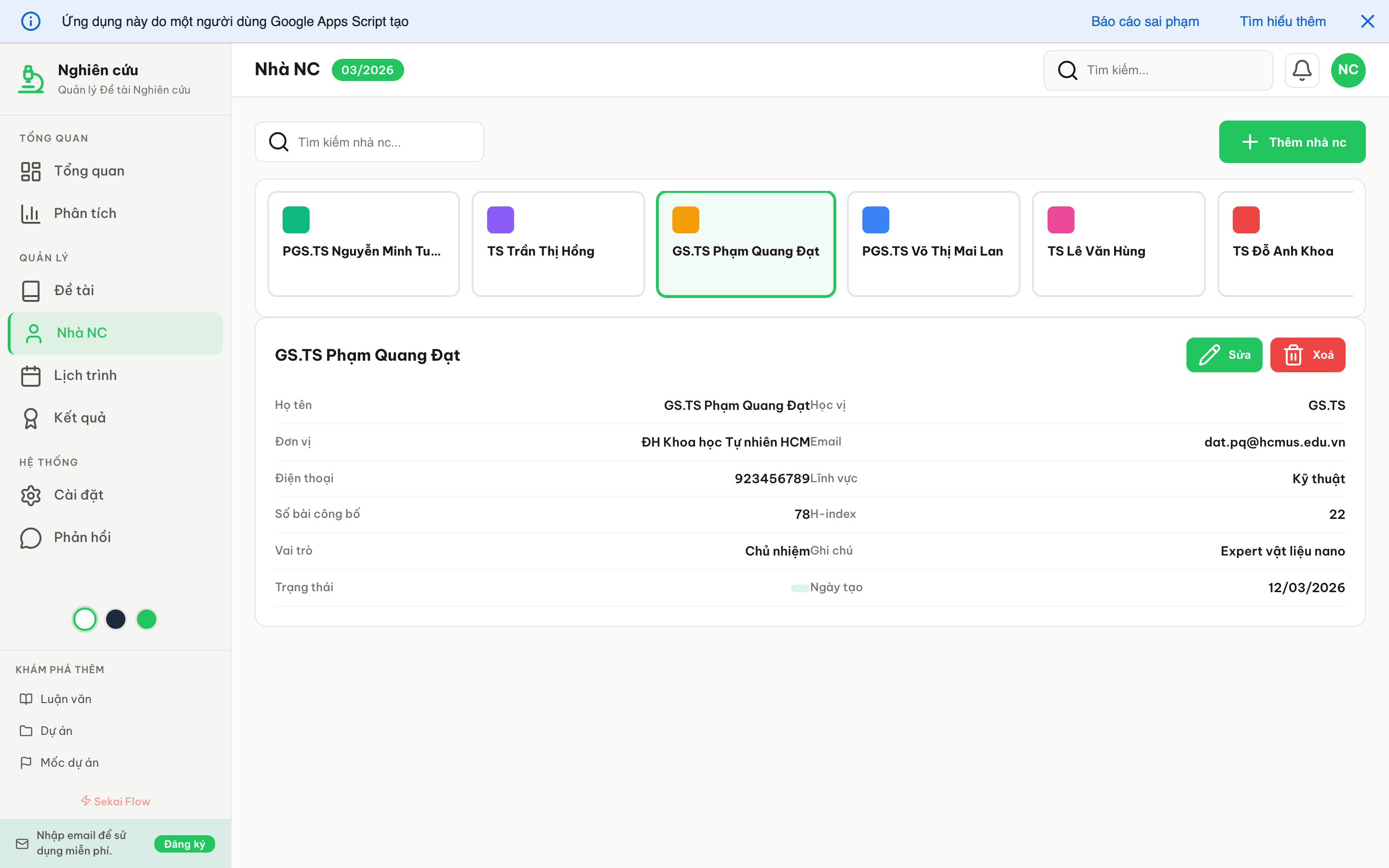The image size is (1389, 868).
Task: Select the green theme color swatch
Action: (146, 619)
